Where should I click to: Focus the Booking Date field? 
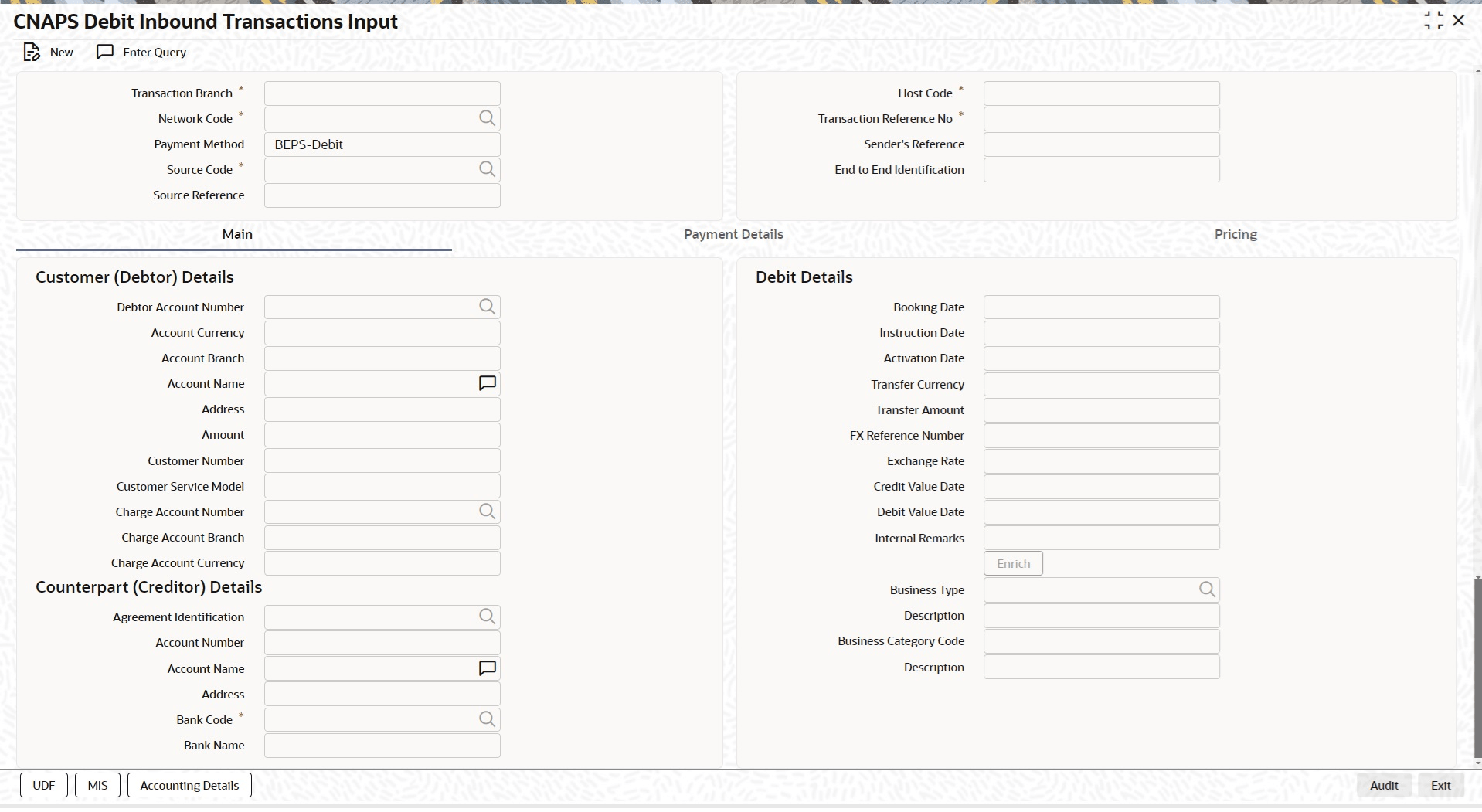pyautogui.click(x=1102, y=307)
